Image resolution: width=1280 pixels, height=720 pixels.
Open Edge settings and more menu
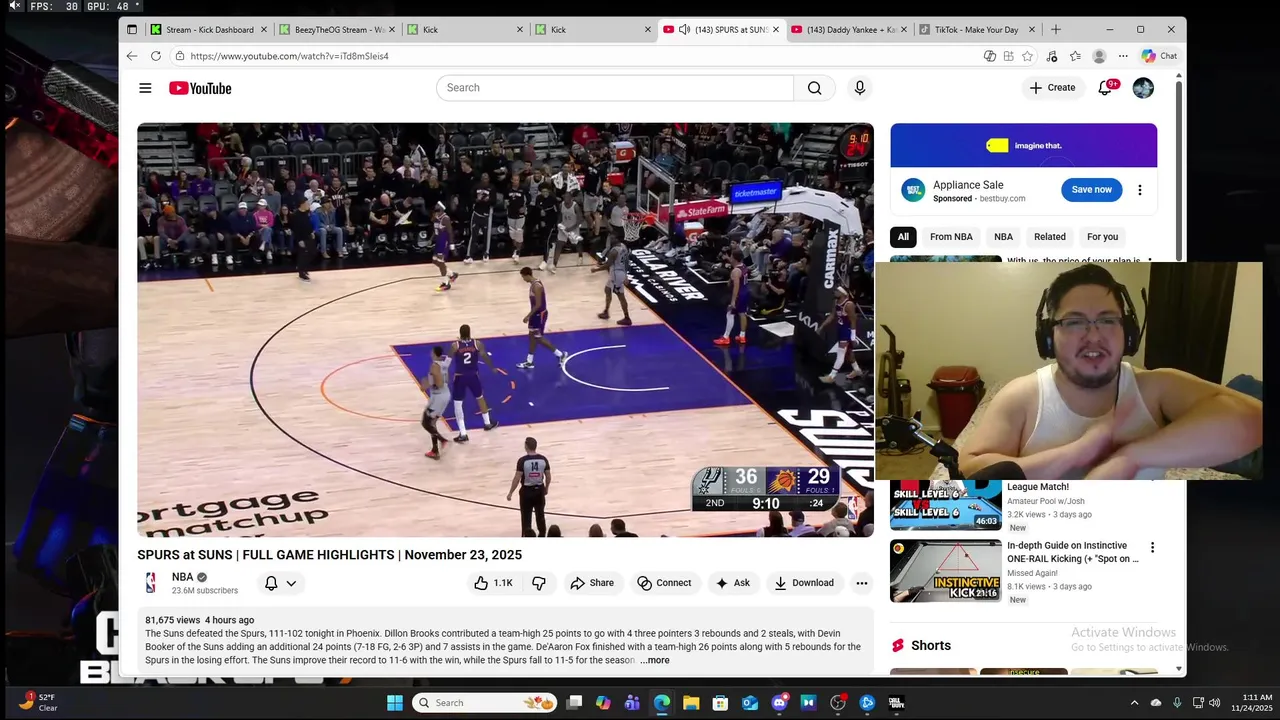click(x=1123, y=56)
